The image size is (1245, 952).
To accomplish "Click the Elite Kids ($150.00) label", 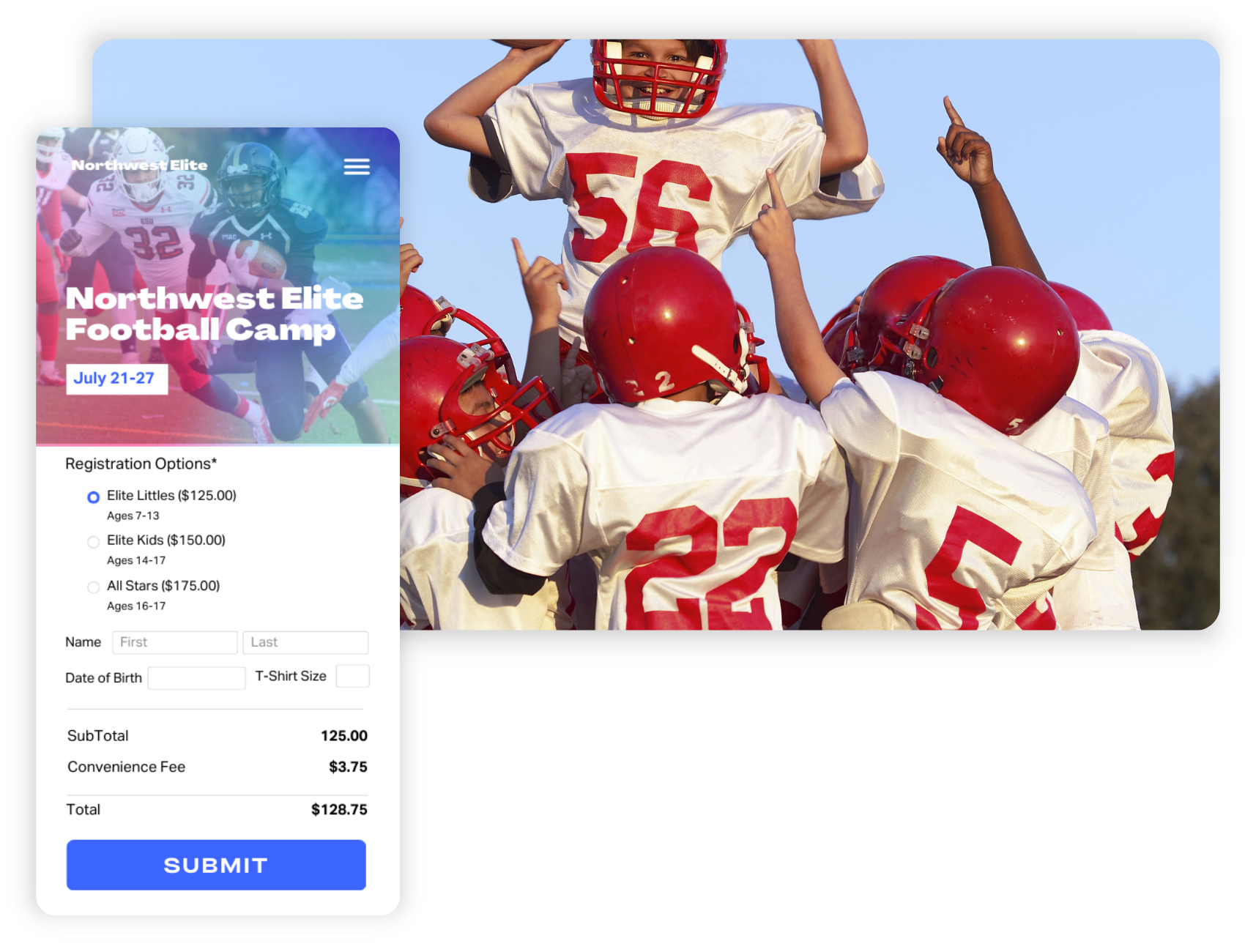I will (166, 540).
